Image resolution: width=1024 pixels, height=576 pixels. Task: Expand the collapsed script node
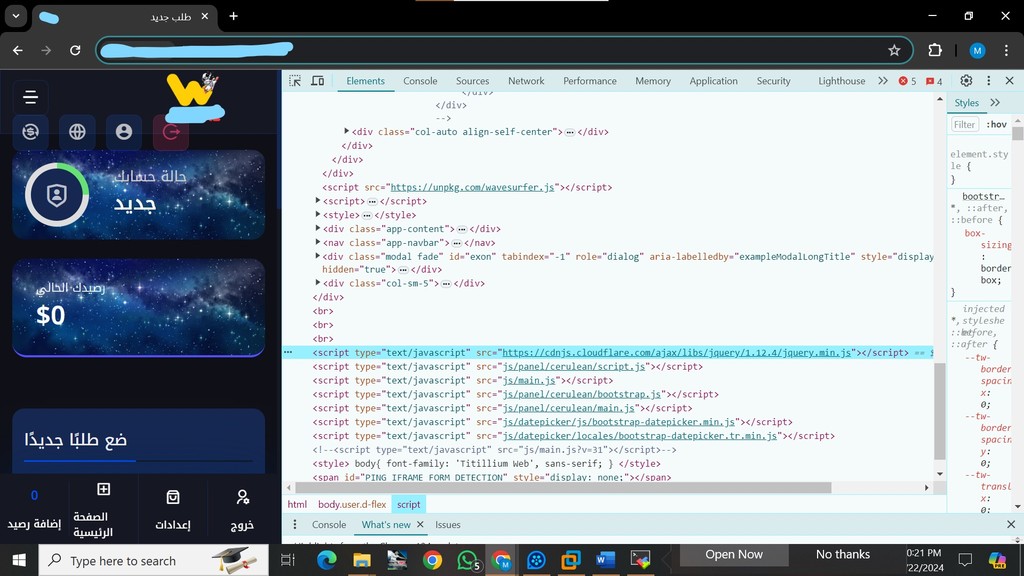(318, 200)
